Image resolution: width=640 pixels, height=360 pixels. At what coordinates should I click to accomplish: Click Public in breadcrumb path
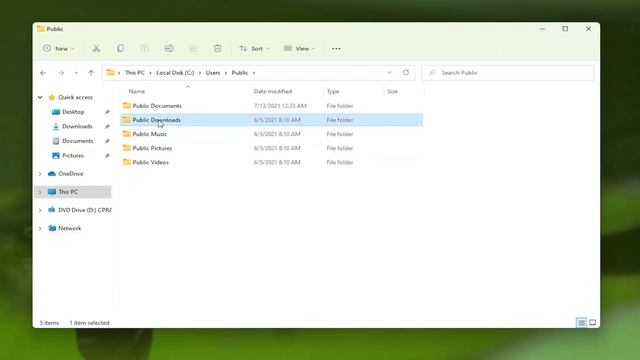point(240,73)
